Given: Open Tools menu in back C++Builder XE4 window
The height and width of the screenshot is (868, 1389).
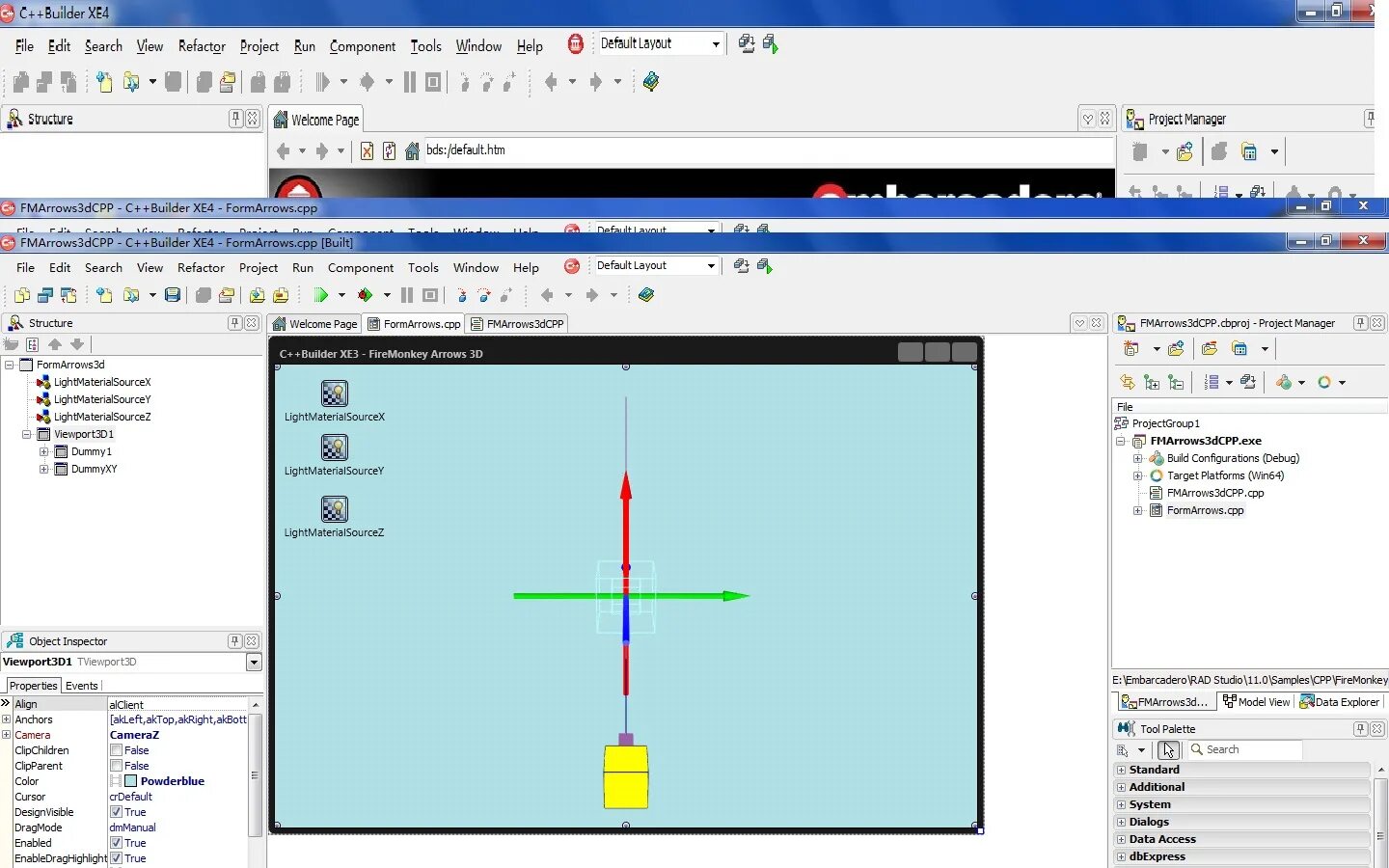Looking at the screenshot, I should click(425, 46).
